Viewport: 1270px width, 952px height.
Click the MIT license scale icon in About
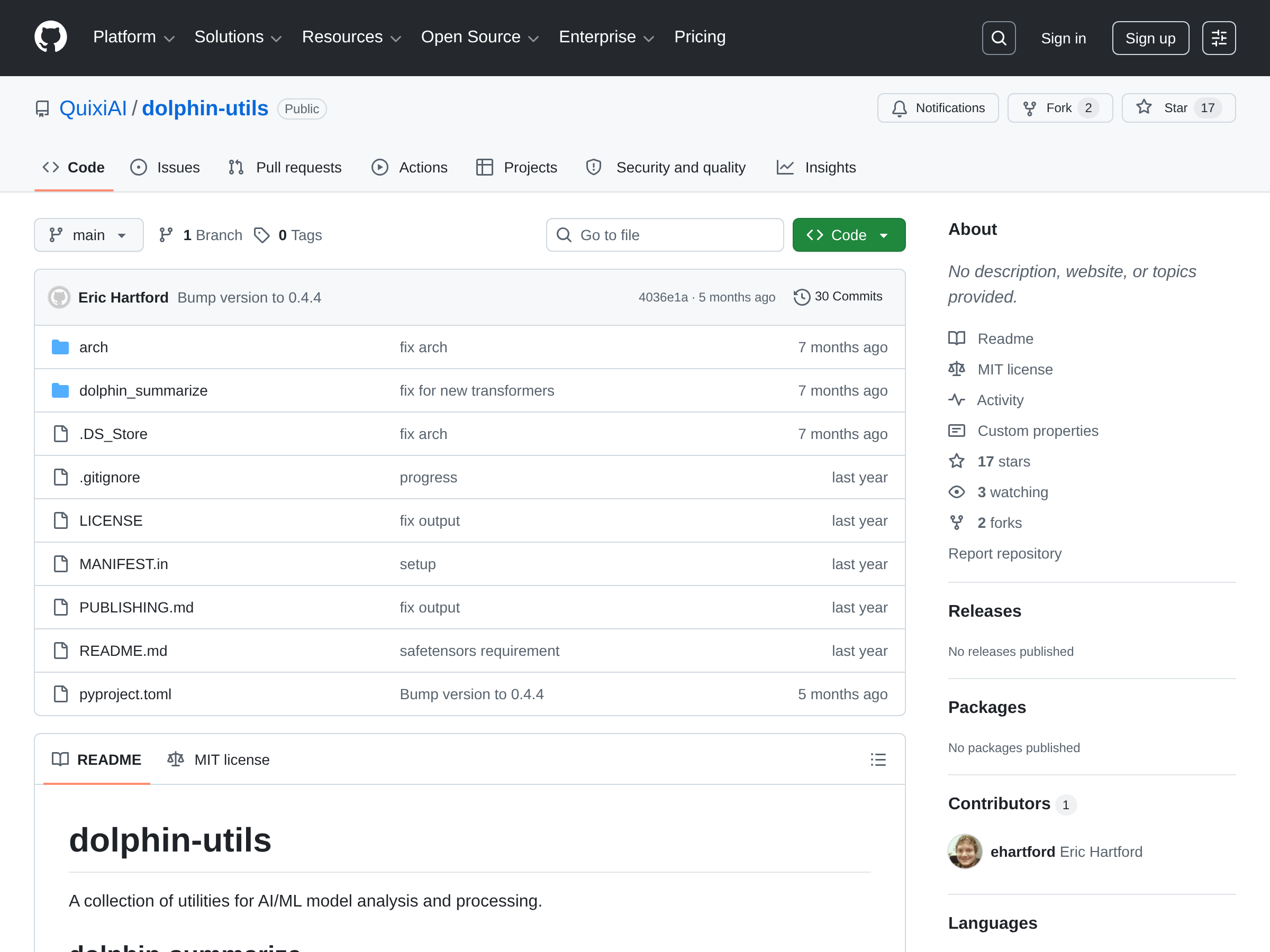pyautogui.click(x=957, y=369)
